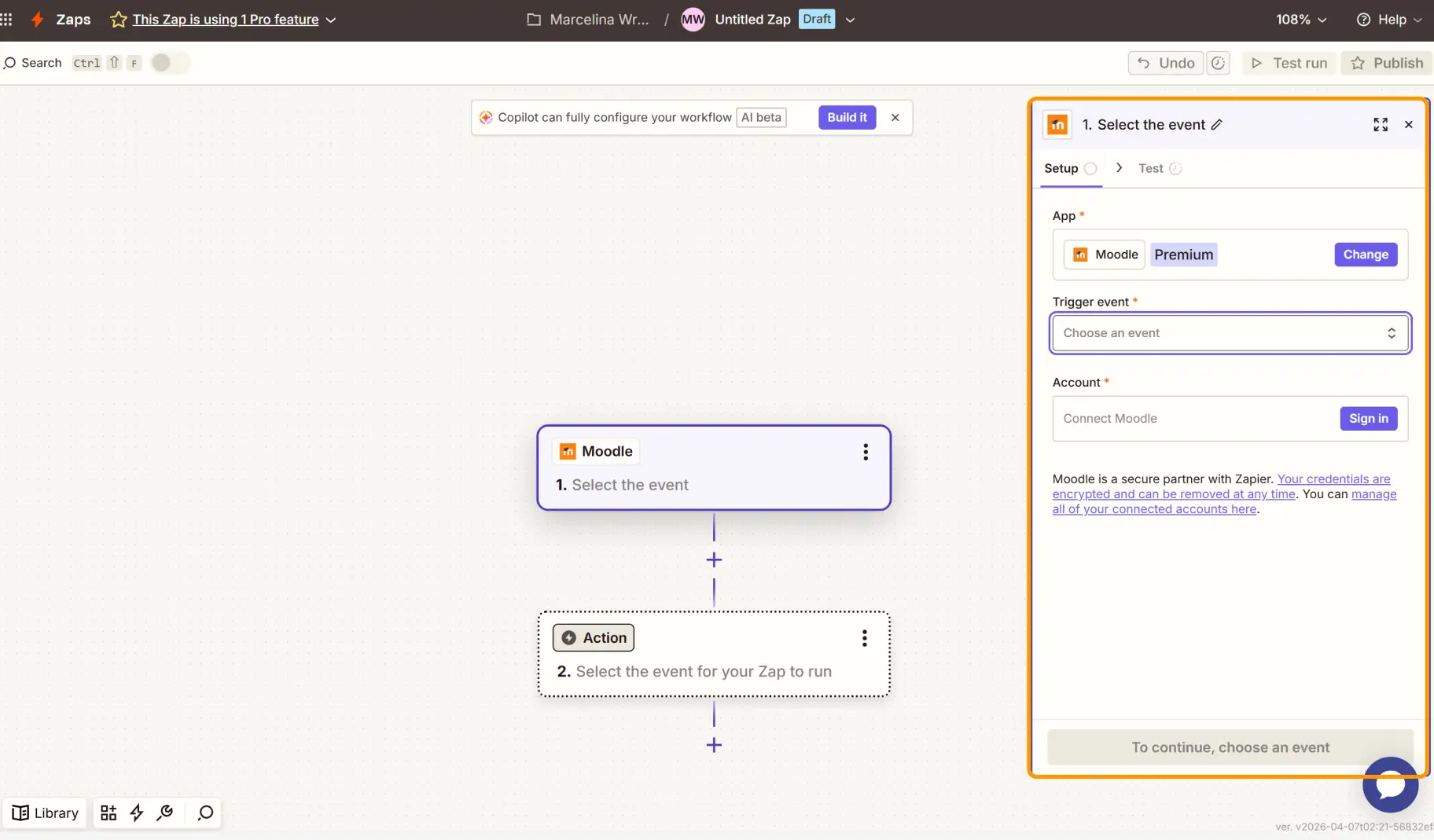Viewport: 1434px width, 840px height.
Task: Open 'Your credentials are encrypted' link
Action: click(x=1222, y=486)
